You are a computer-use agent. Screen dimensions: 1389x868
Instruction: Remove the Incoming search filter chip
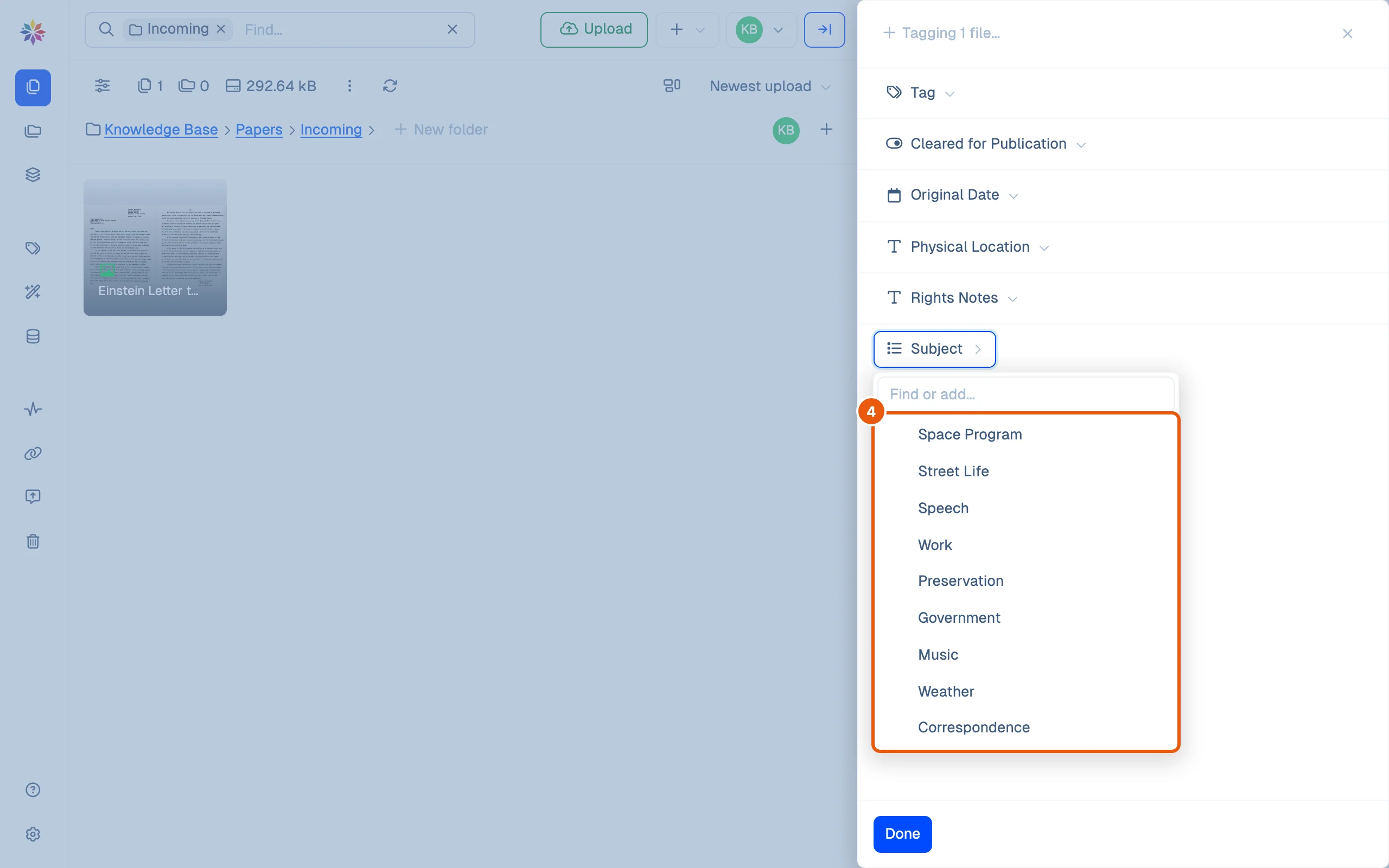pyautogui.click(x=221, y=29)
